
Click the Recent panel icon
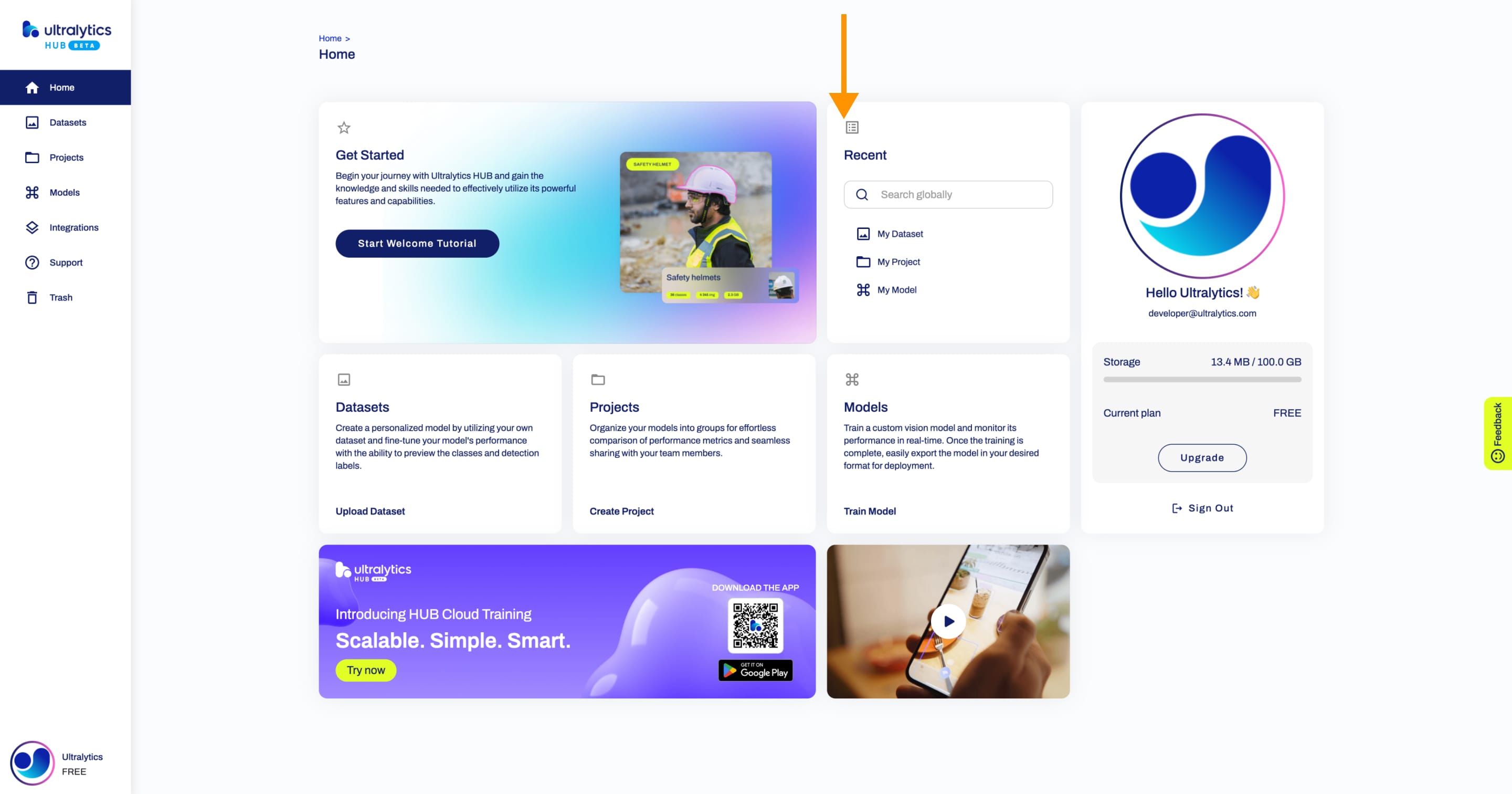[x=852, y=126]
